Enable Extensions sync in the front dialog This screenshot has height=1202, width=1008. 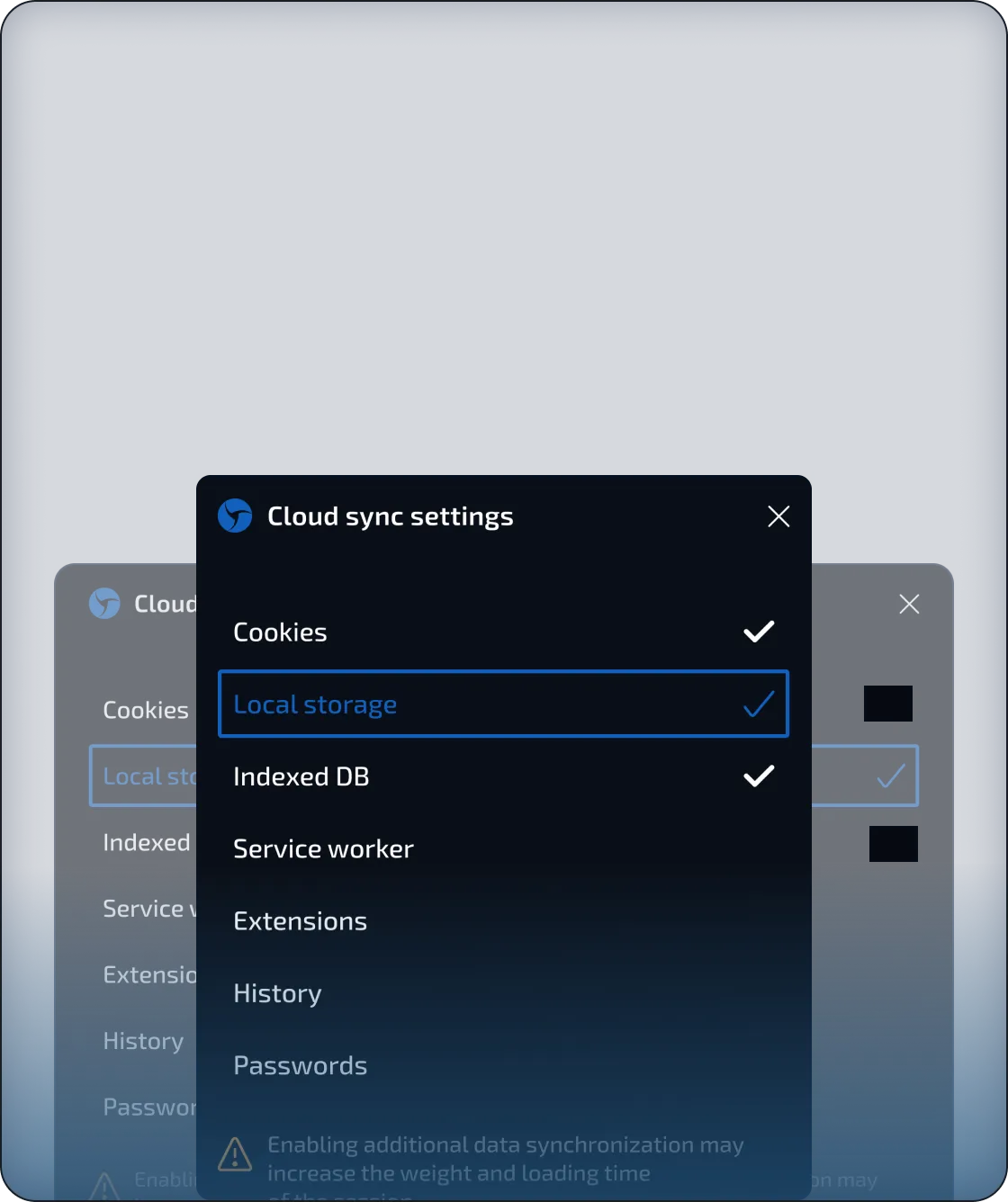point(503,921)
